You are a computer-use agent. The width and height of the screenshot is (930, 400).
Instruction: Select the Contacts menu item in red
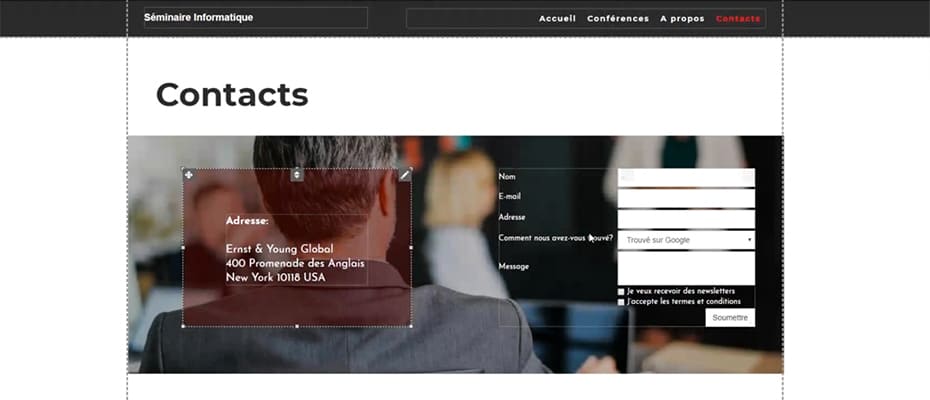(x=738, y=18)
